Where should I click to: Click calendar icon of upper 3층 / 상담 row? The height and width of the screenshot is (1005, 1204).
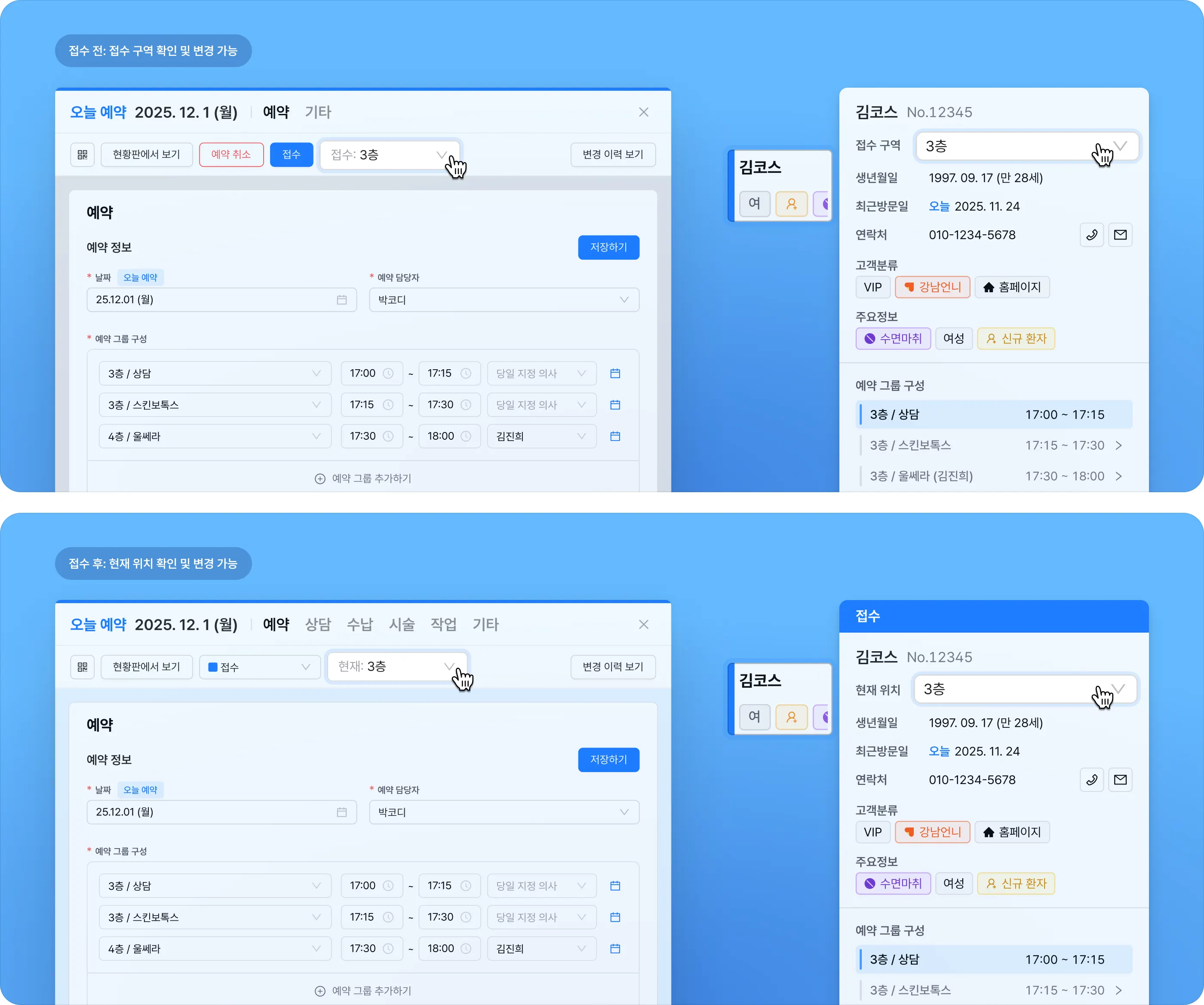click(615, 374)
